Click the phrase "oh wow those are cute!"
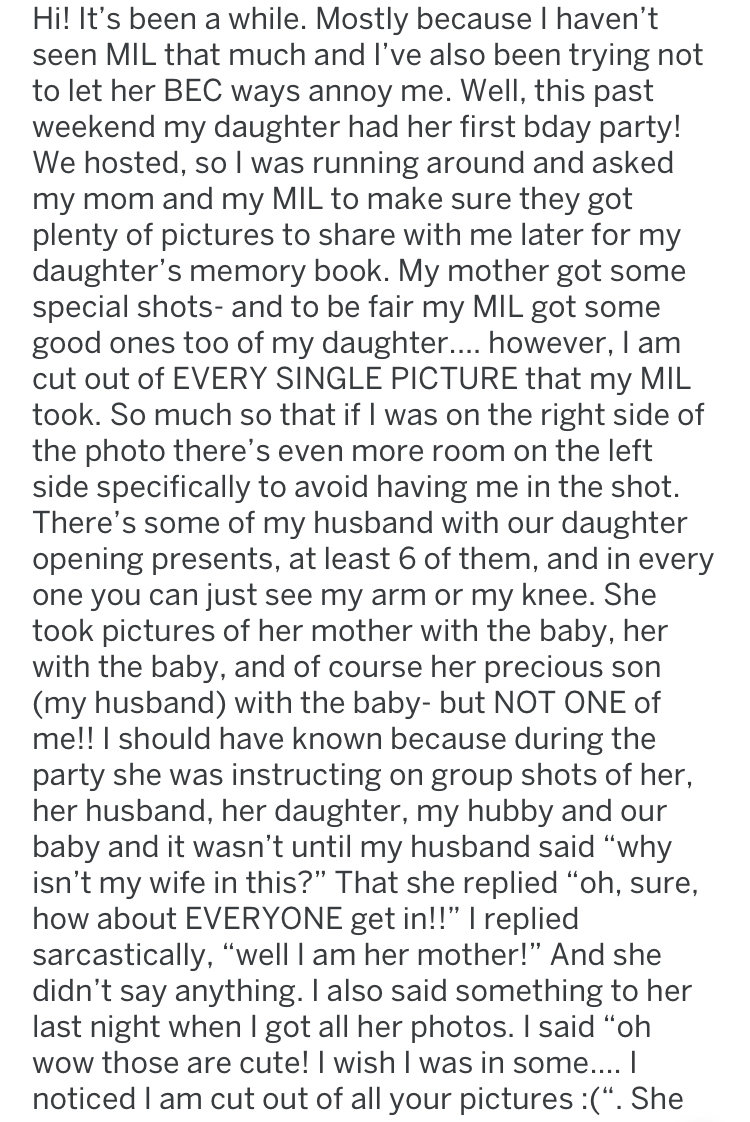 click(341, 1045)
